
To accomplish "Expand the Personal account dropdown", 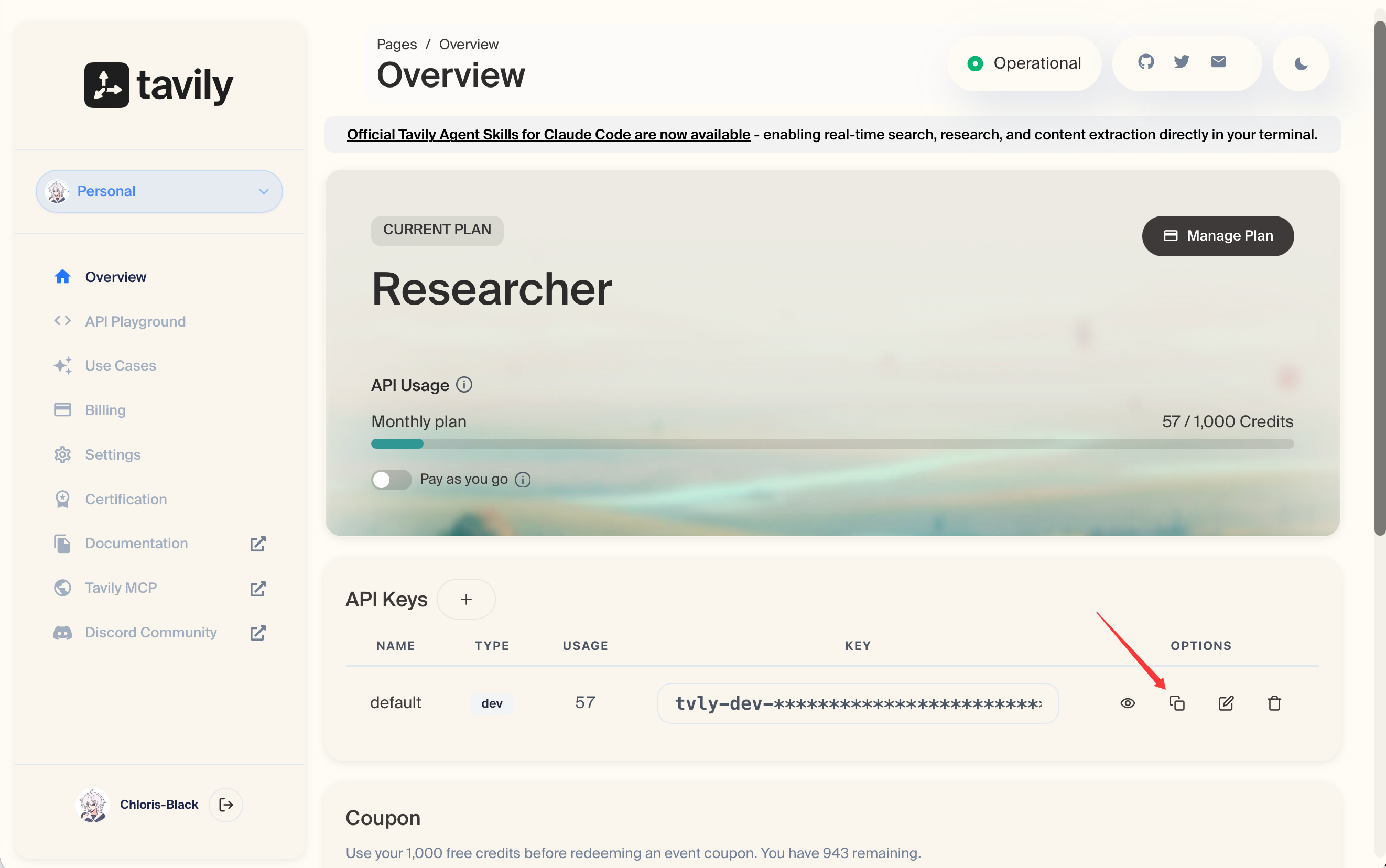I will coord(159,191).
